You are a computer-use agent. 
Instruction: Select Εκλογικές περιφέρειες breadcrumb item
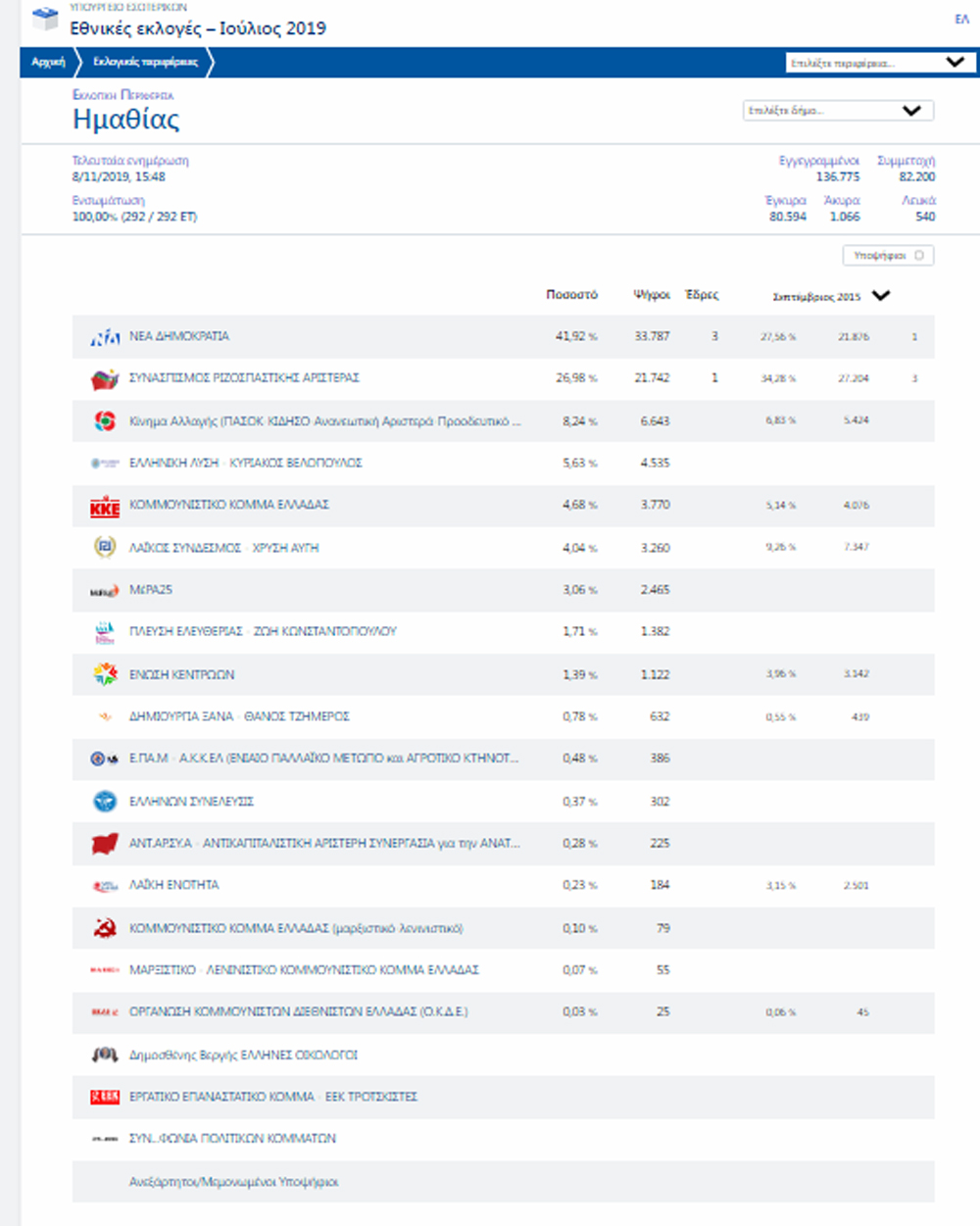coord(145,63)
